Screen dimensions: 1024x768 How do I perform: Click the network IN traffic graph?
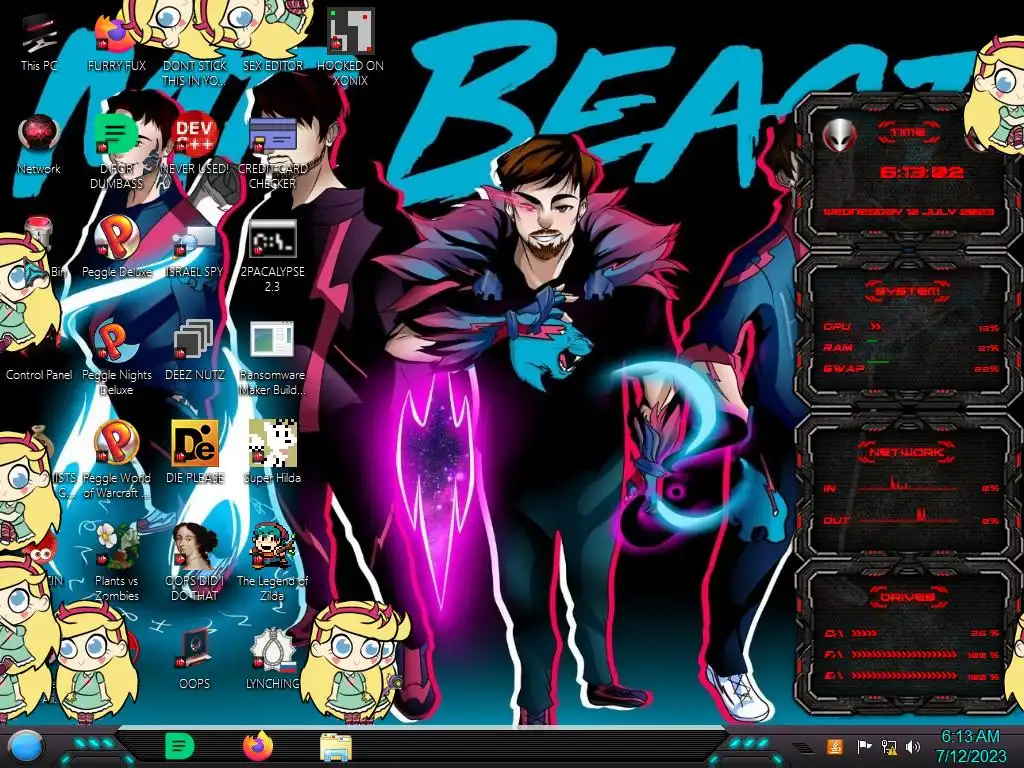(x=909, y=485)
